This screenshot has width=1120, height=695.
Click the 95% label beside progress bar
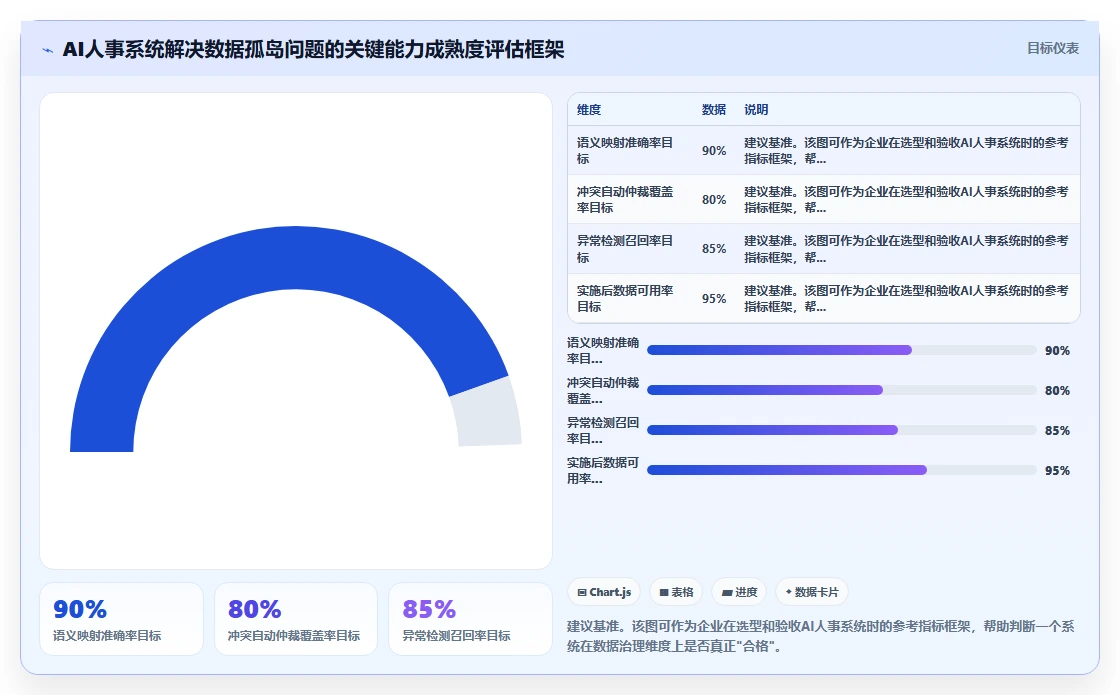pos(1057,471)
